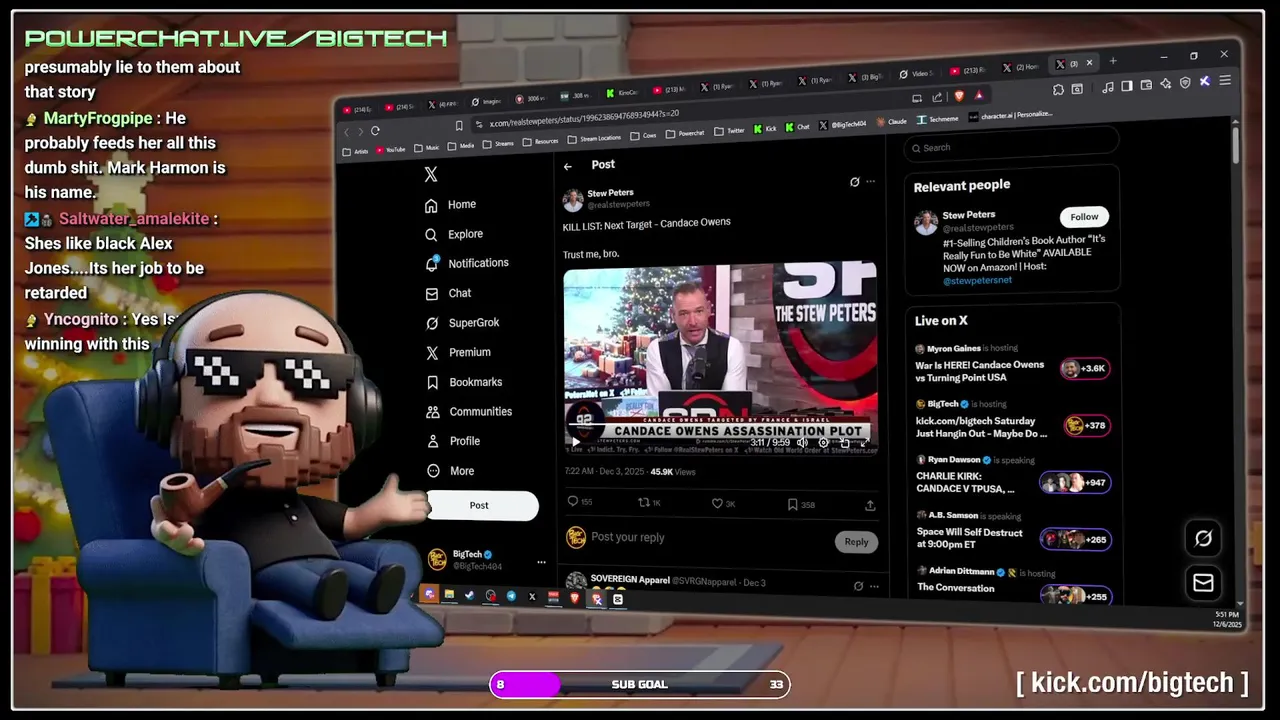The height and width of the screenshot is (720, 1280).
Task: Open the Claude bookmark
Action: pyautogui.click(x=892, y=122)
